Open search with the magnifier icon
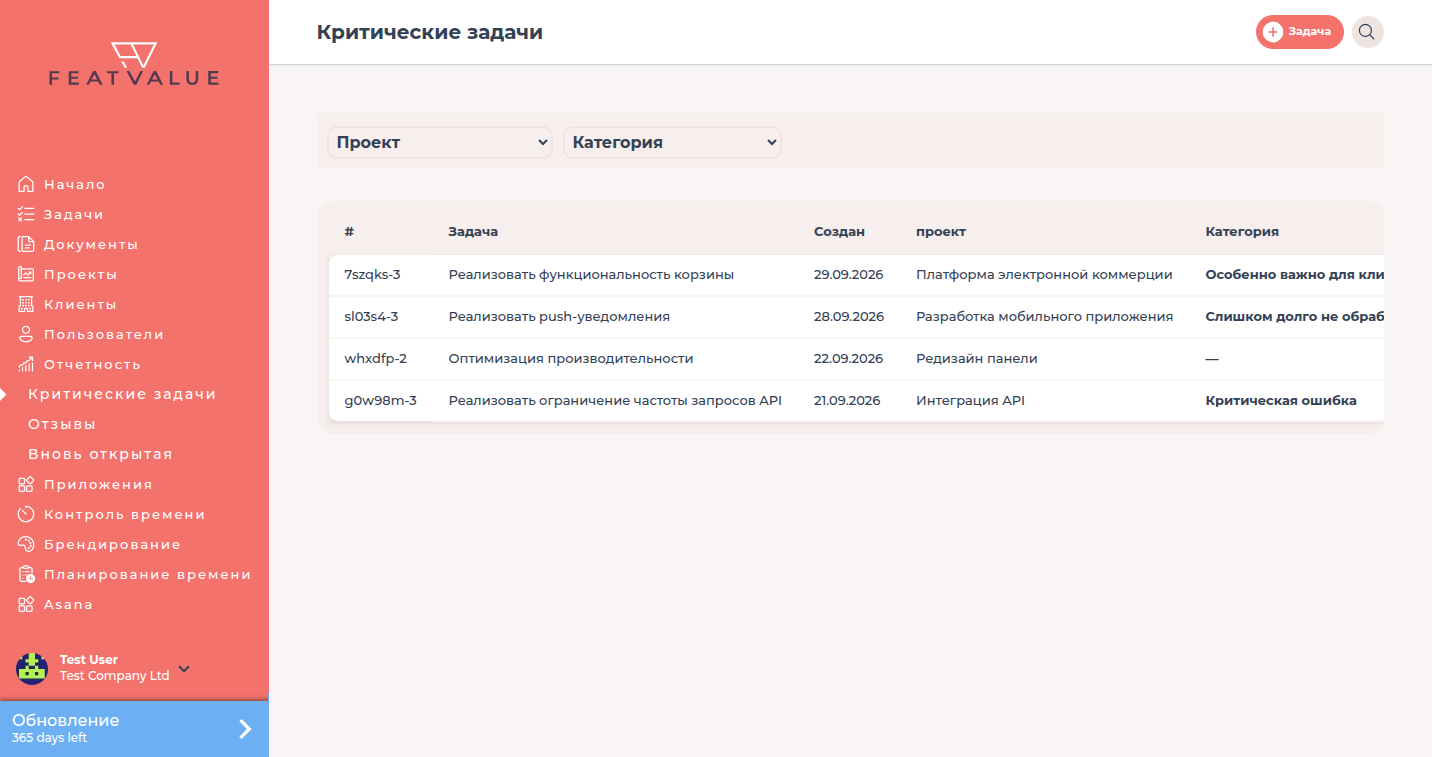Image resolution: width=1432 pixels, height=757 pixels. click(x=1367, y=32)
